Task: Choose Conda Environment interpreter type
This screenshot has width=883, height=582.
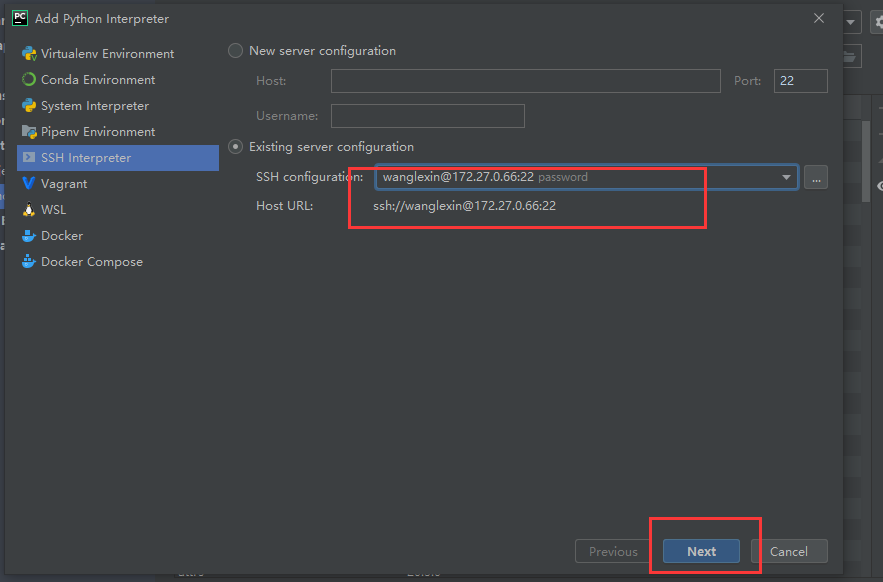Action: 118,79
